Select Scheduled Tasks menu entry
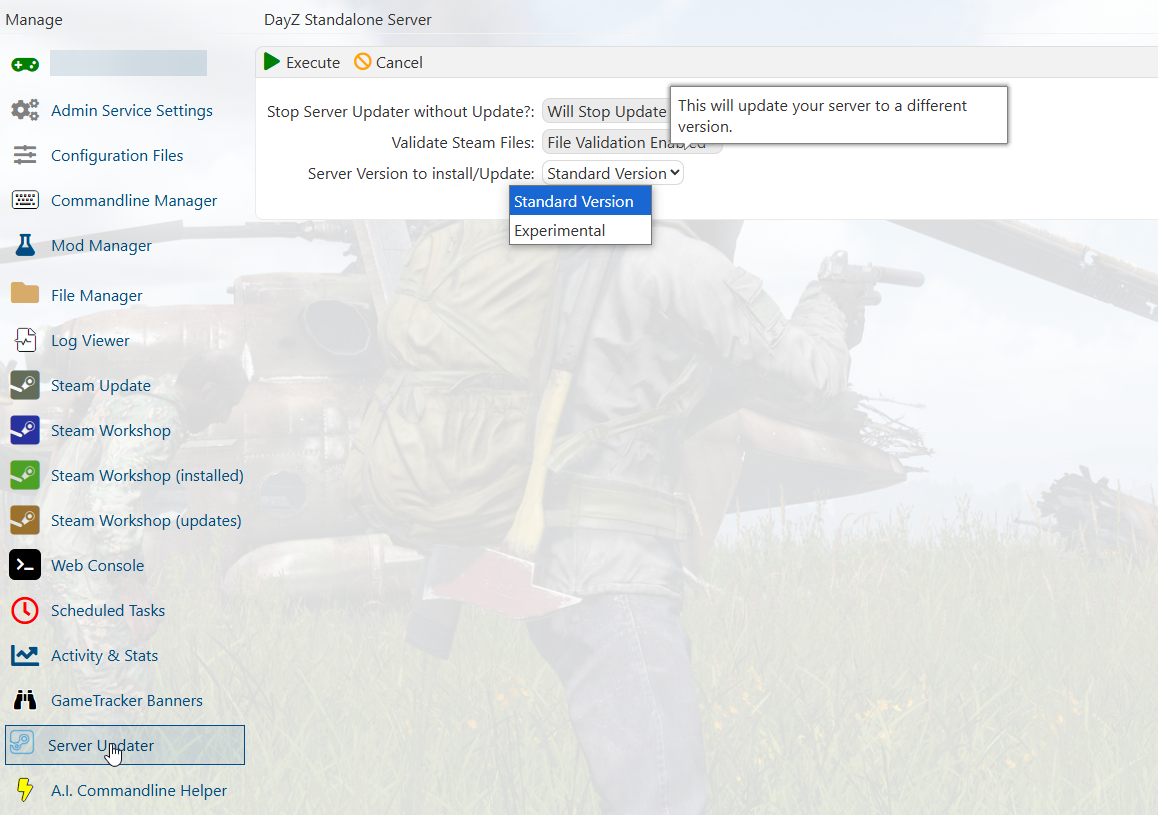This screenshot has width=1158, height=815. click(x=108, y=611)
